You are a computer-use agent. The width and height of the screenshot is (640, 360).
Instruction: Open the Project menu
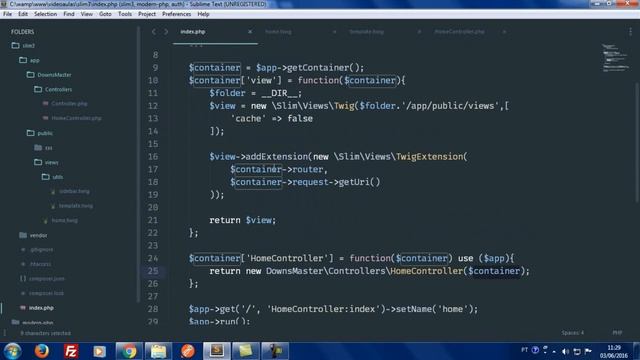tap(147, 14)
